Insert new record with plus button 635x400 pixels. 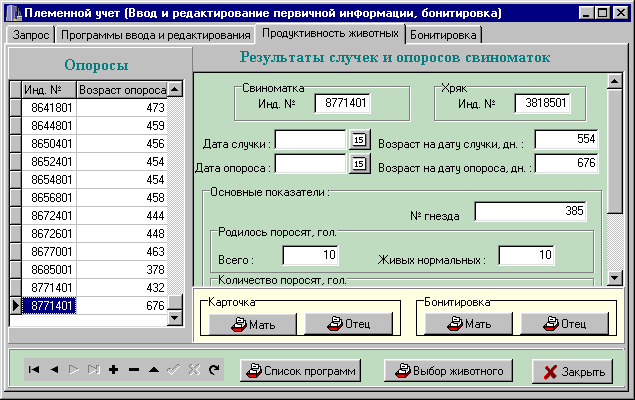point(114,369)
